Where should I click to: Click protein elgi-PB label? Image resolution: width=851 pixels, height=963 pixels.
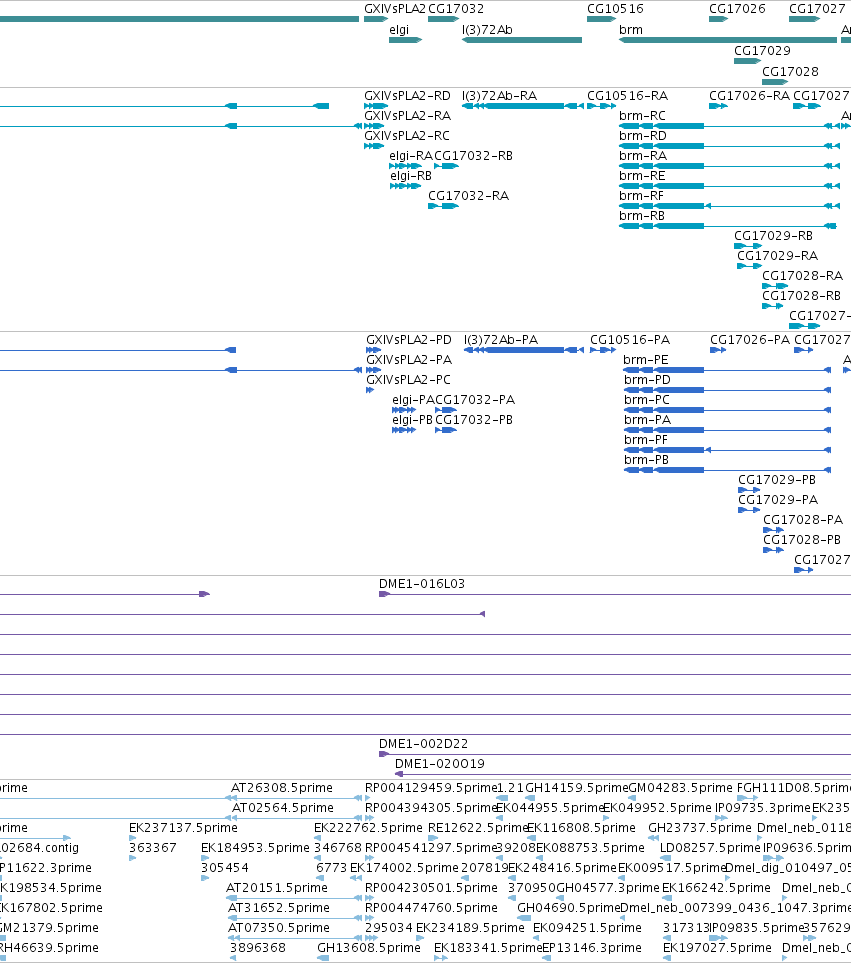pos(413,420)
